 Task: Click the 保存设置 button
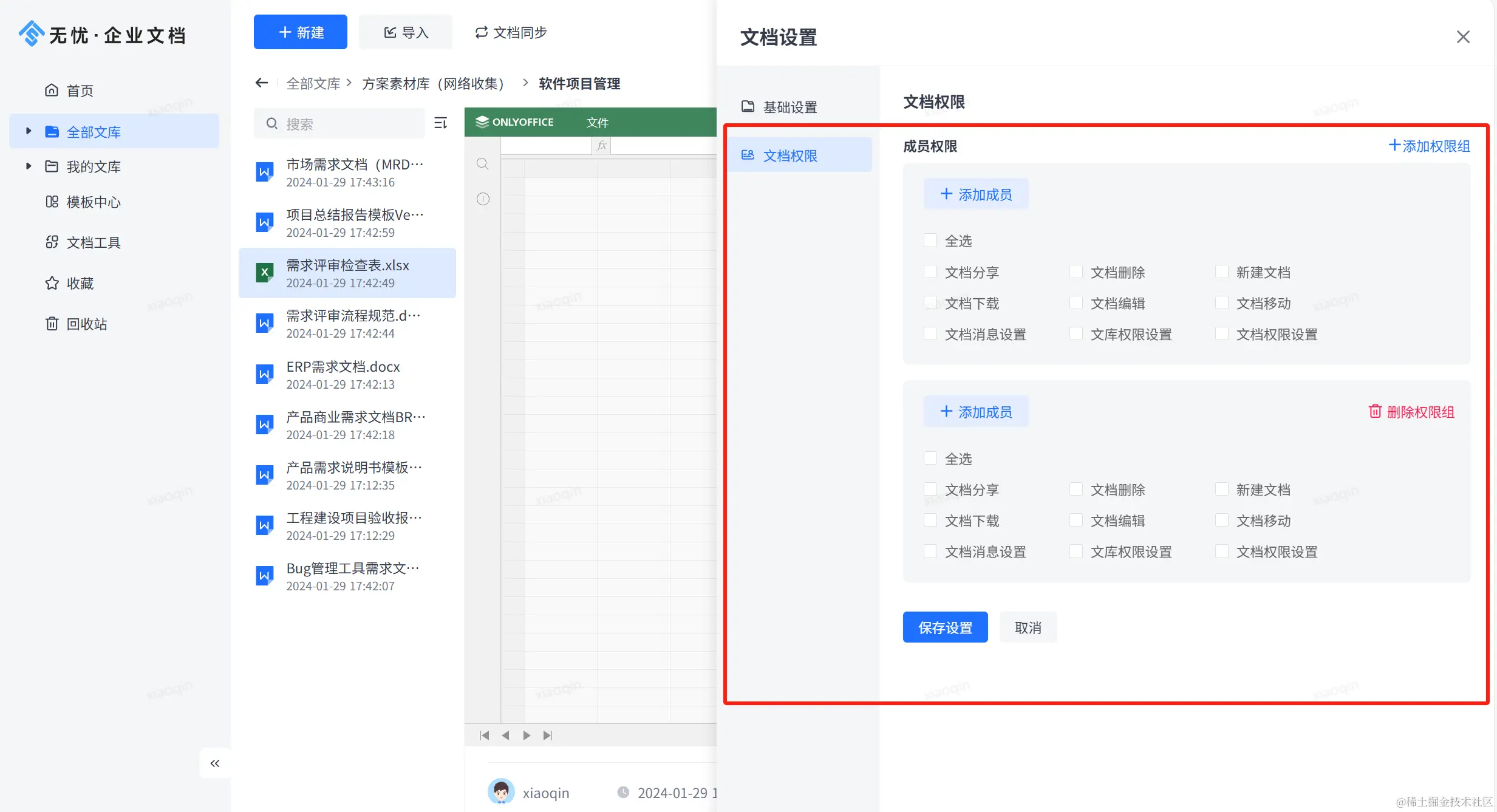coord(945,627)
